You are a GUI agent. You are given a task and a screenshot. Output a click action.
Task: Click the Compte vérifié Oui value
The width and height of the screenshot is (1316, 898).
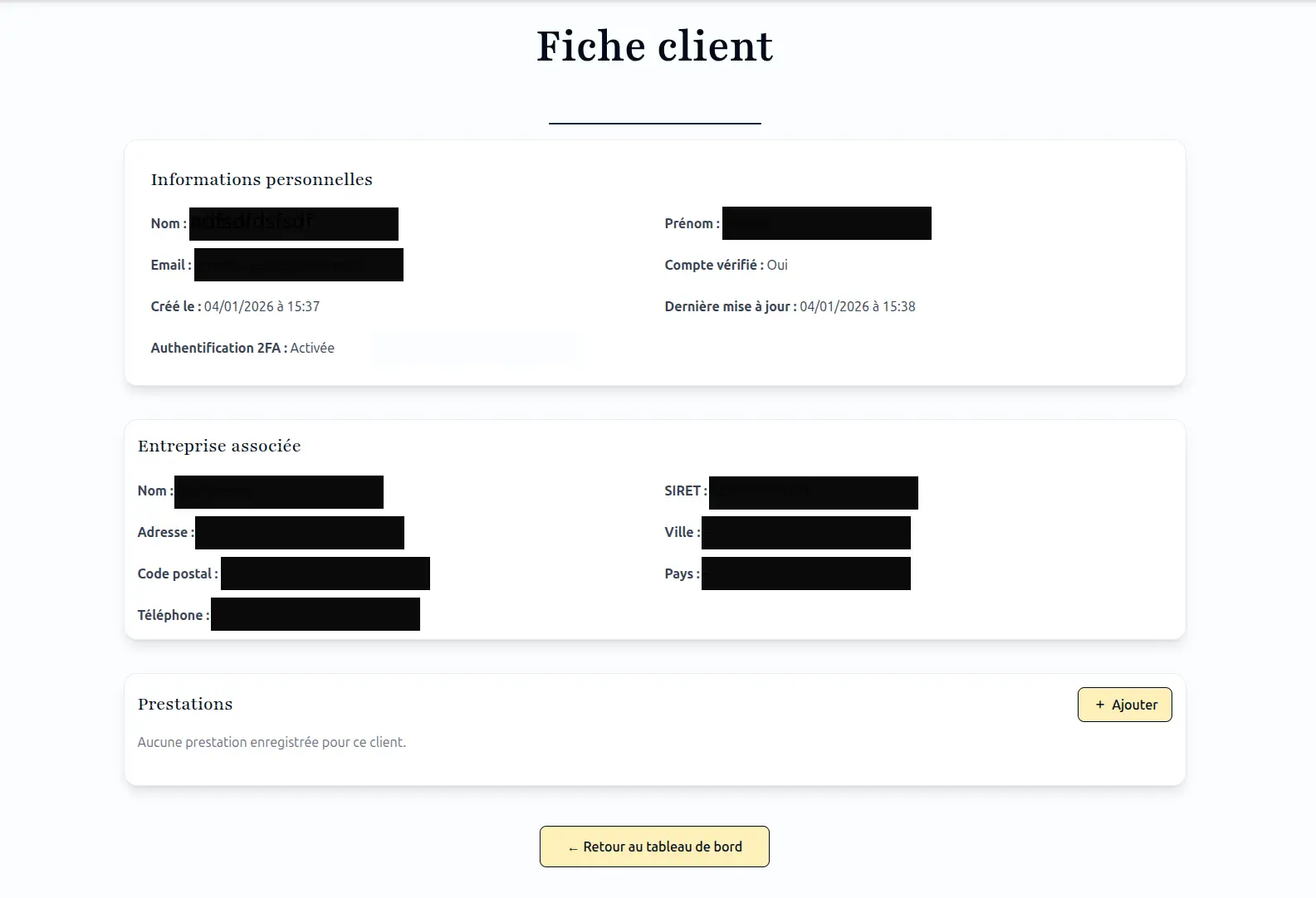click(x=776, y=265)
